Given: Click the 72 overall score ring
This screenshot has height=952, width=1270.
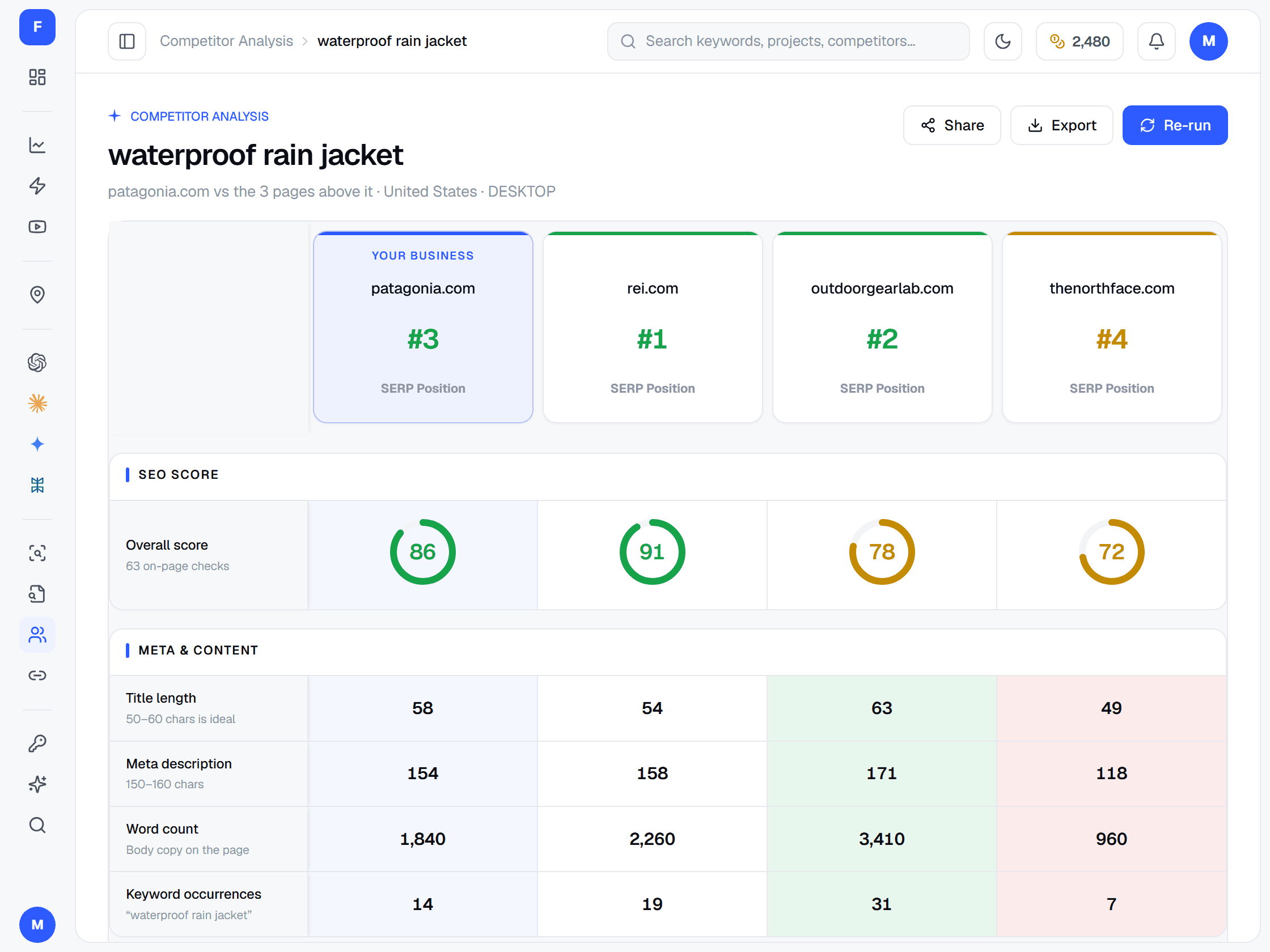Looking at the screenshot, I should coord(1112,552).
